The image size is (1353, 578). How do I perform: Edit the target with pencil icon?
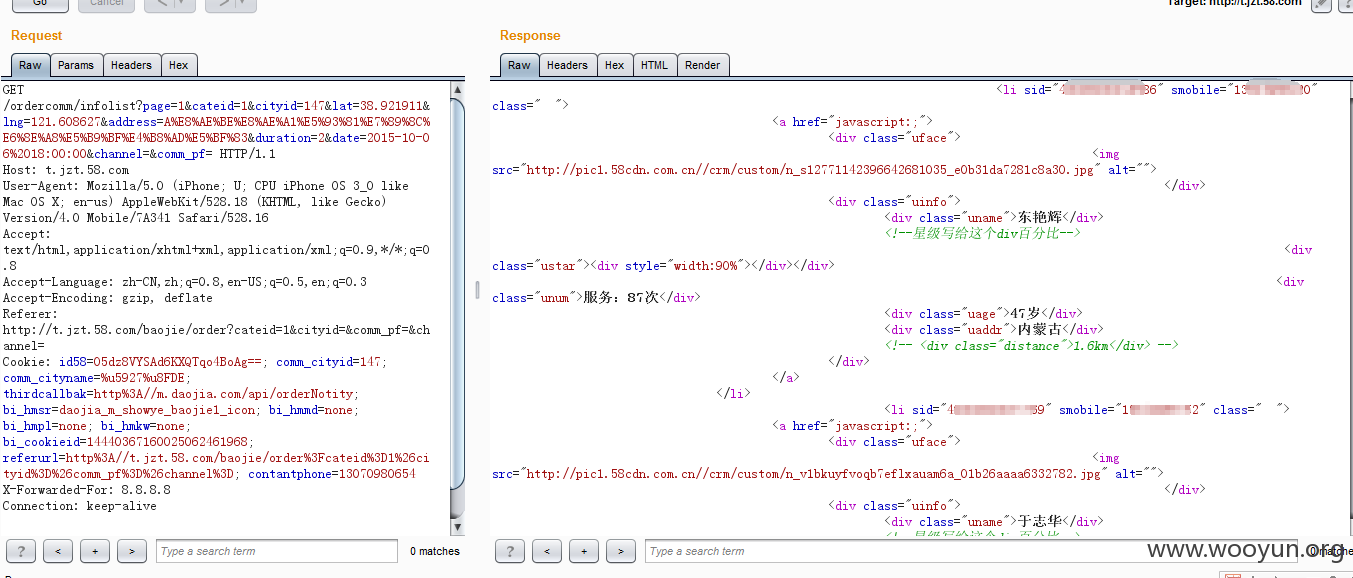click(x=1322, y=4)
